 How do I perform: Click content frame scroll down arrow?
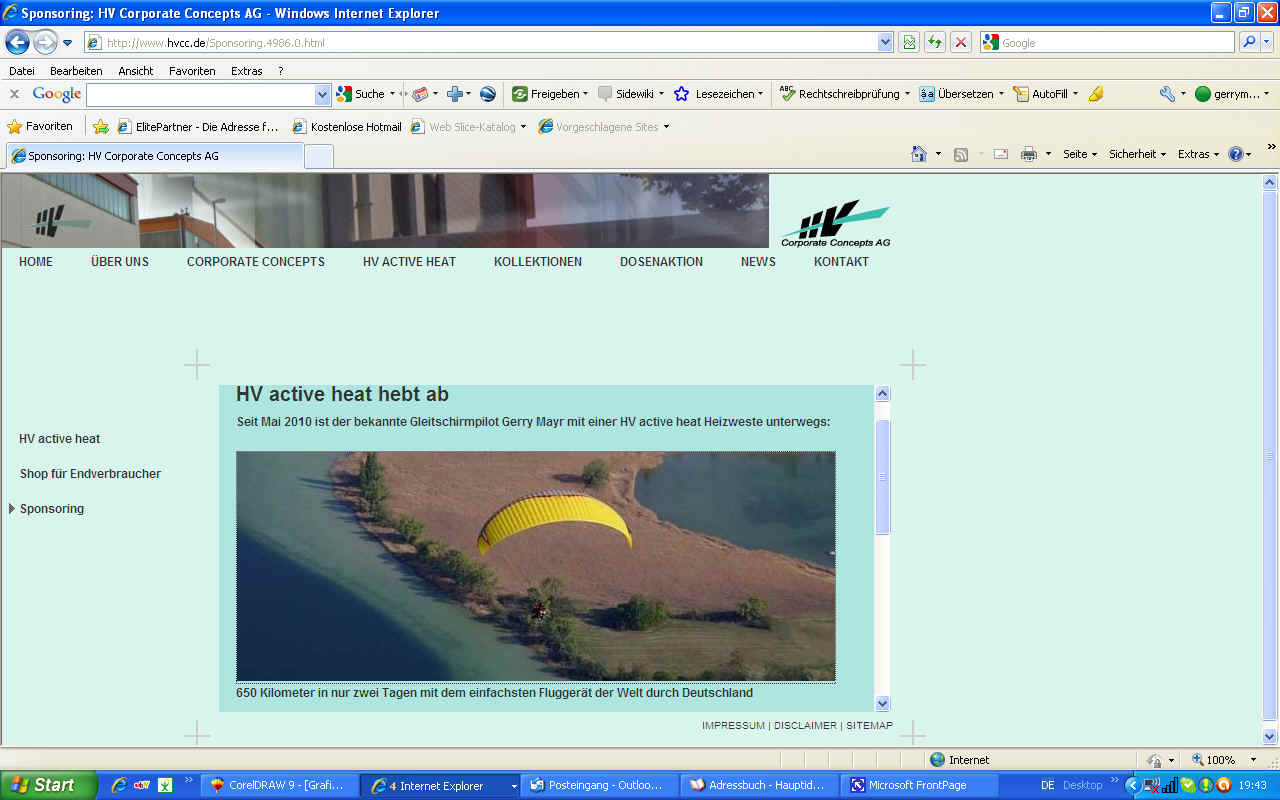click(x=882, y=703)
